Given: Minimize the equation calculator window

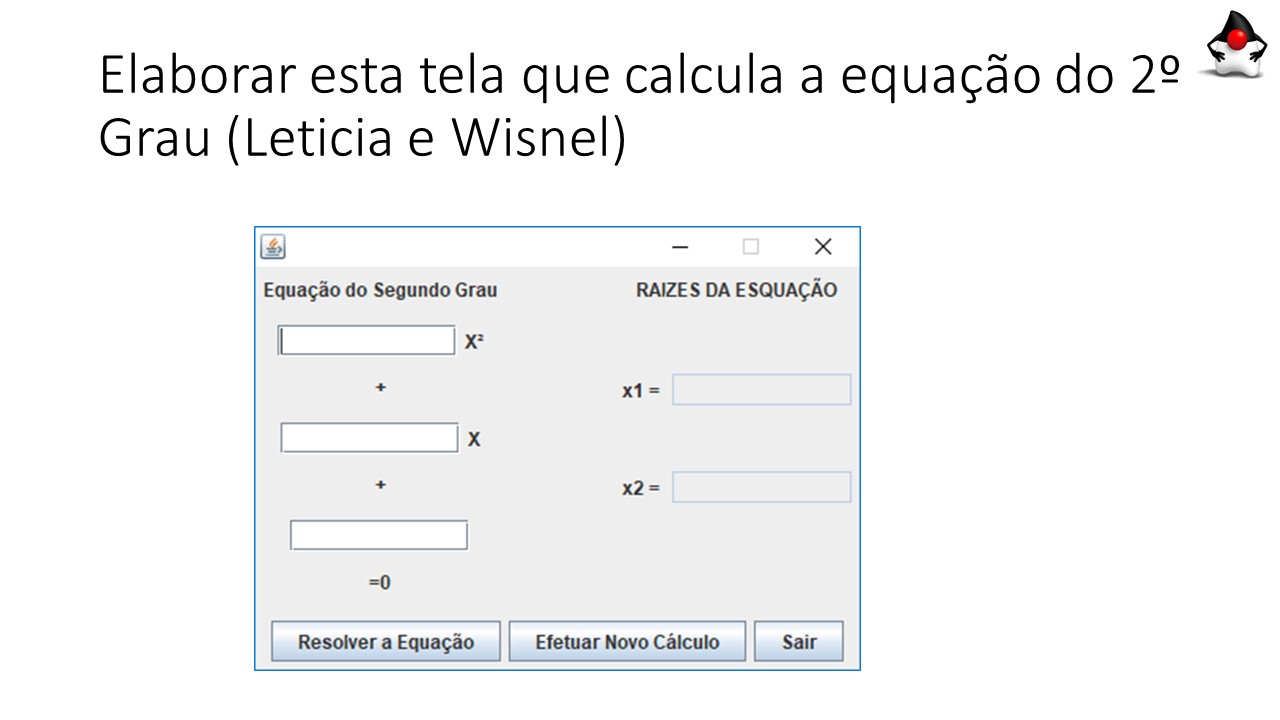Looking at the screenshot, I should tap(680, 247).
